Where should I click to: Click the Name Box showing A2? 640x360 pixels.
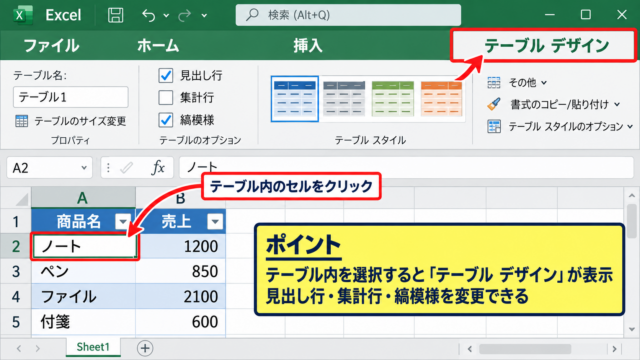point(49,168)
